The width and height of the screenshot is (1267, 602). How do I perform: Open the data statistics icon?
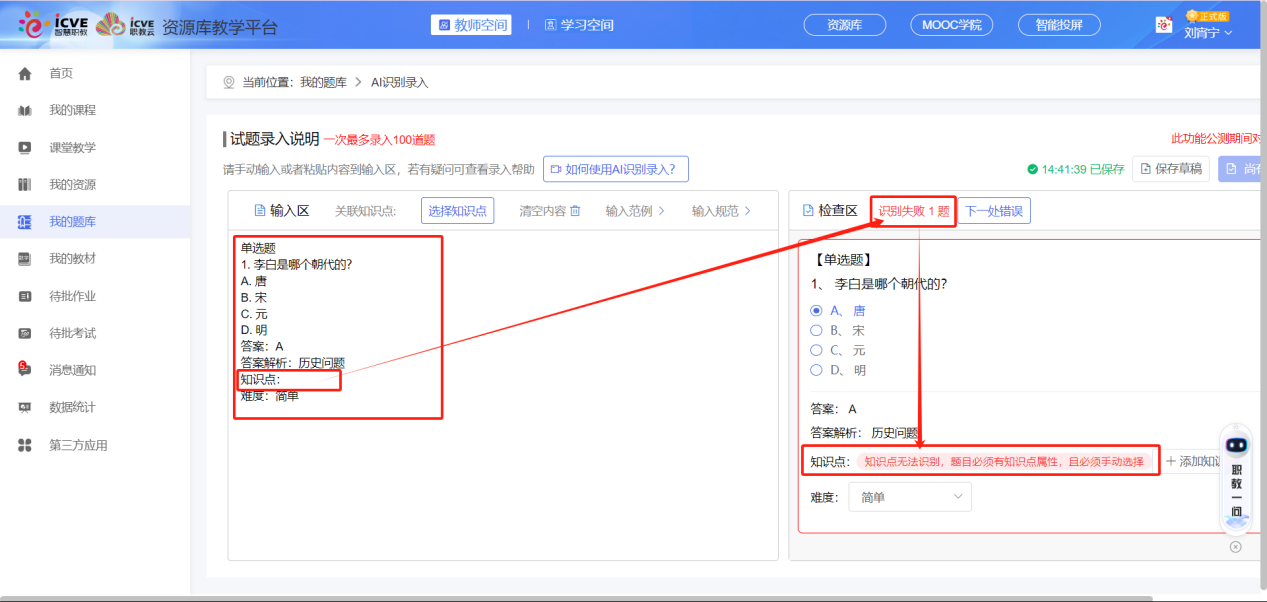click(25, 408)
